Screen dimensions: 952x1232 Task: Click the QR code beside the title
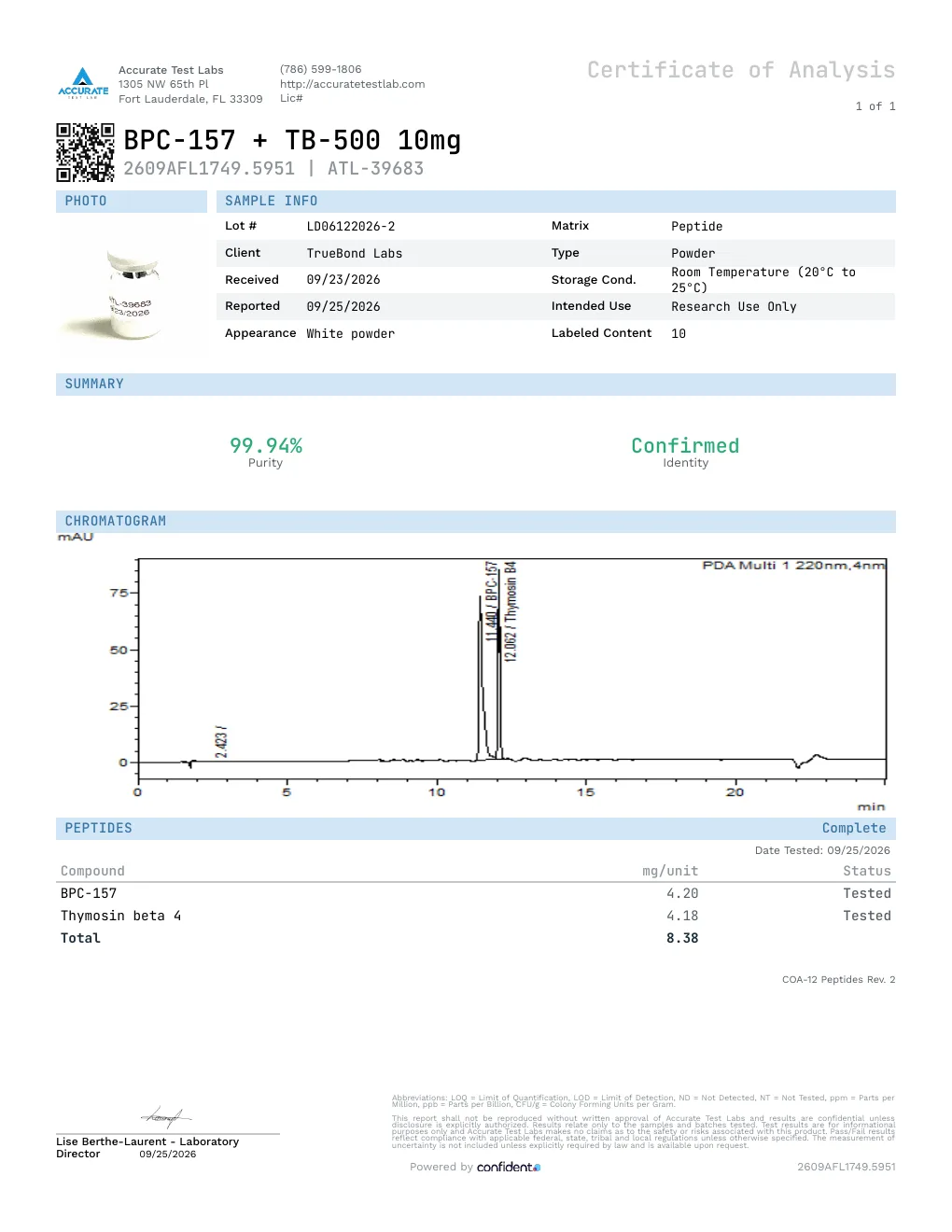point(85,152)
